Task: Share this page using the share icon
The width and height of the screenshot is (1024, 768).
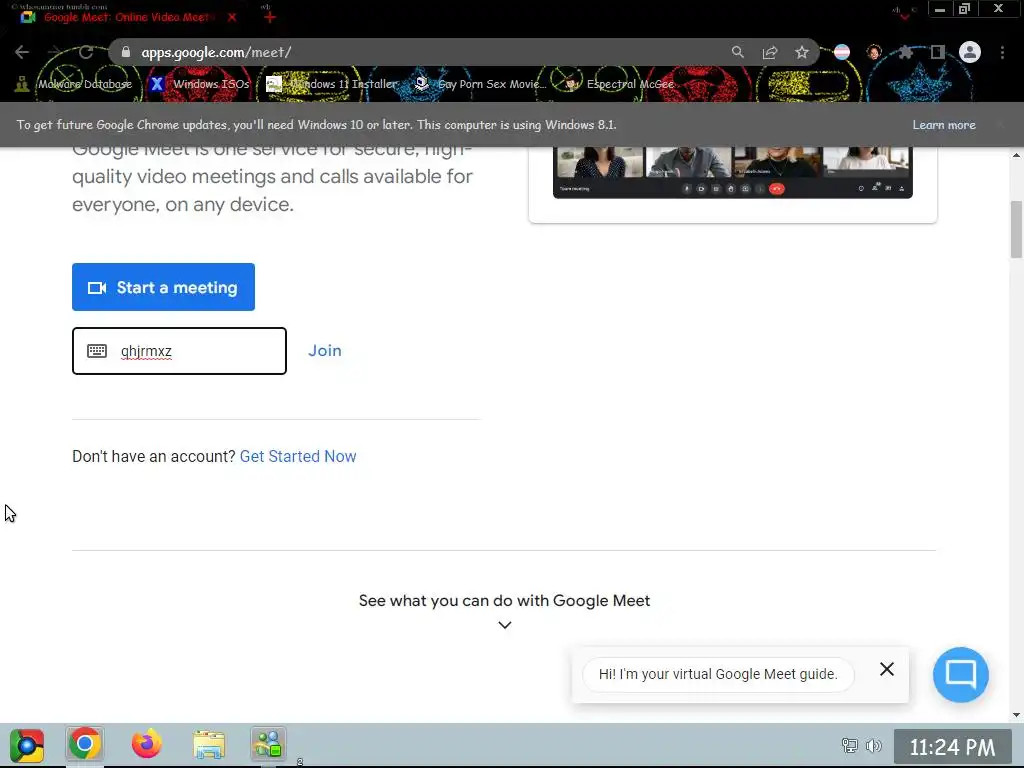Action: (770, 52)
